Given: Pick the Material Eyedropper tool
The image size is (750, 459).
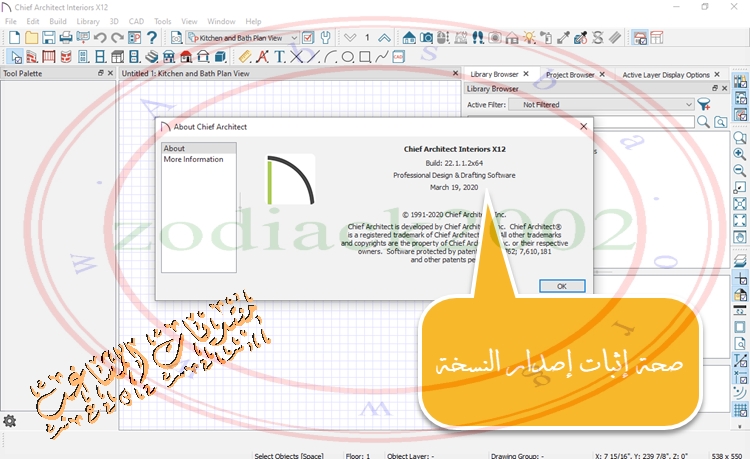Looking at the screenshot, I should [x=563, y=37].
